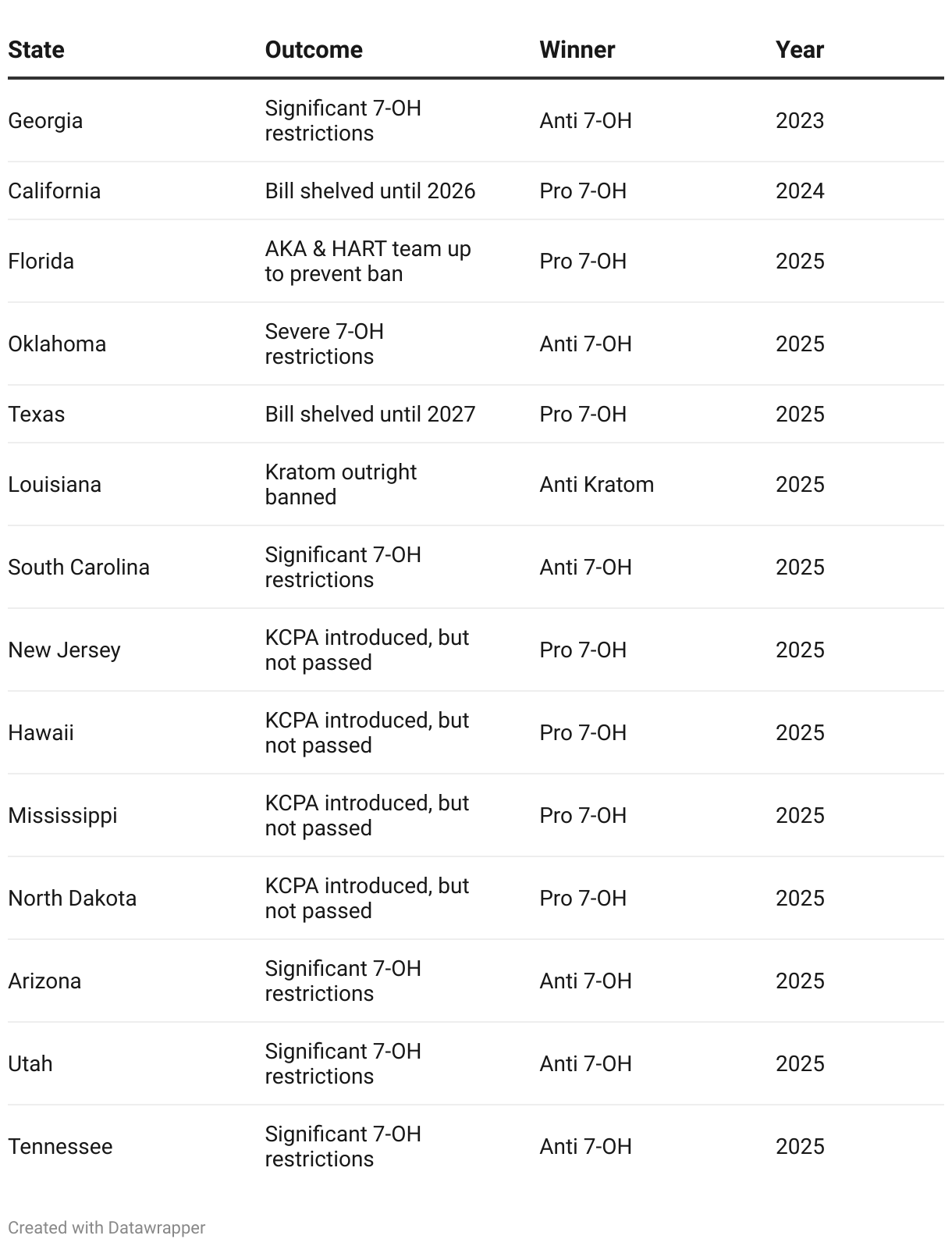
Task: Select the Mississippi state cell
Action: click(x=62, y=816)
